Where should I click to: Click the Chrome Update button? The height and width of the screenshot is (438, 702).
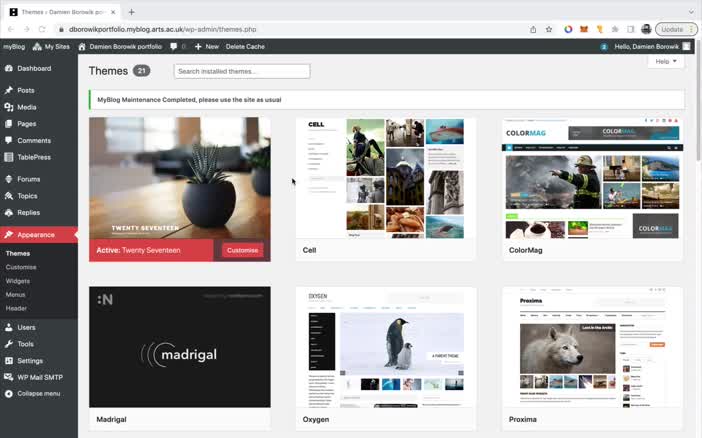676,29
